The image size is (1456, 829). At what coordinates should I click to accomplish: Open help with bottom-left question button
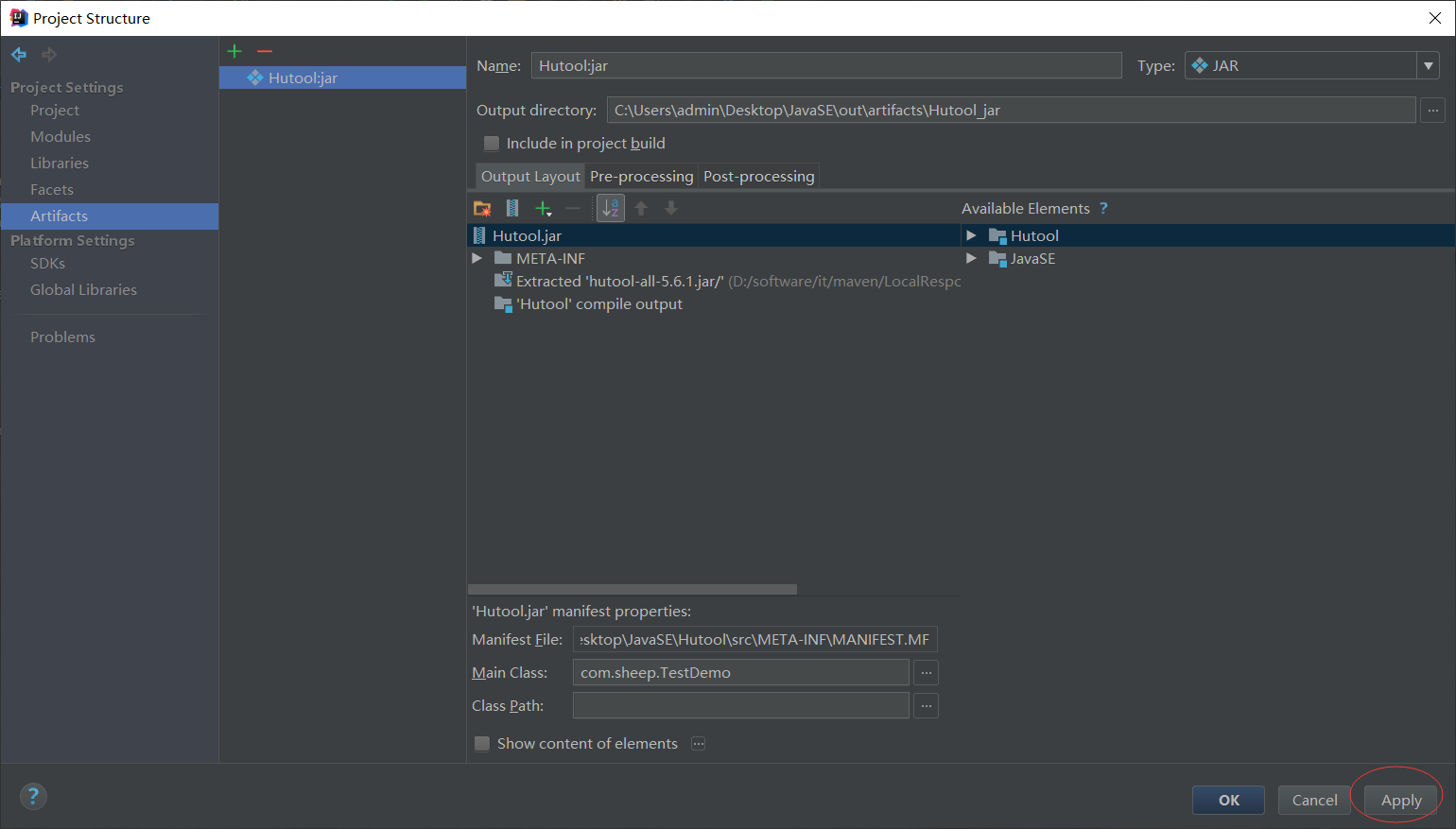[x=33, y=796]
